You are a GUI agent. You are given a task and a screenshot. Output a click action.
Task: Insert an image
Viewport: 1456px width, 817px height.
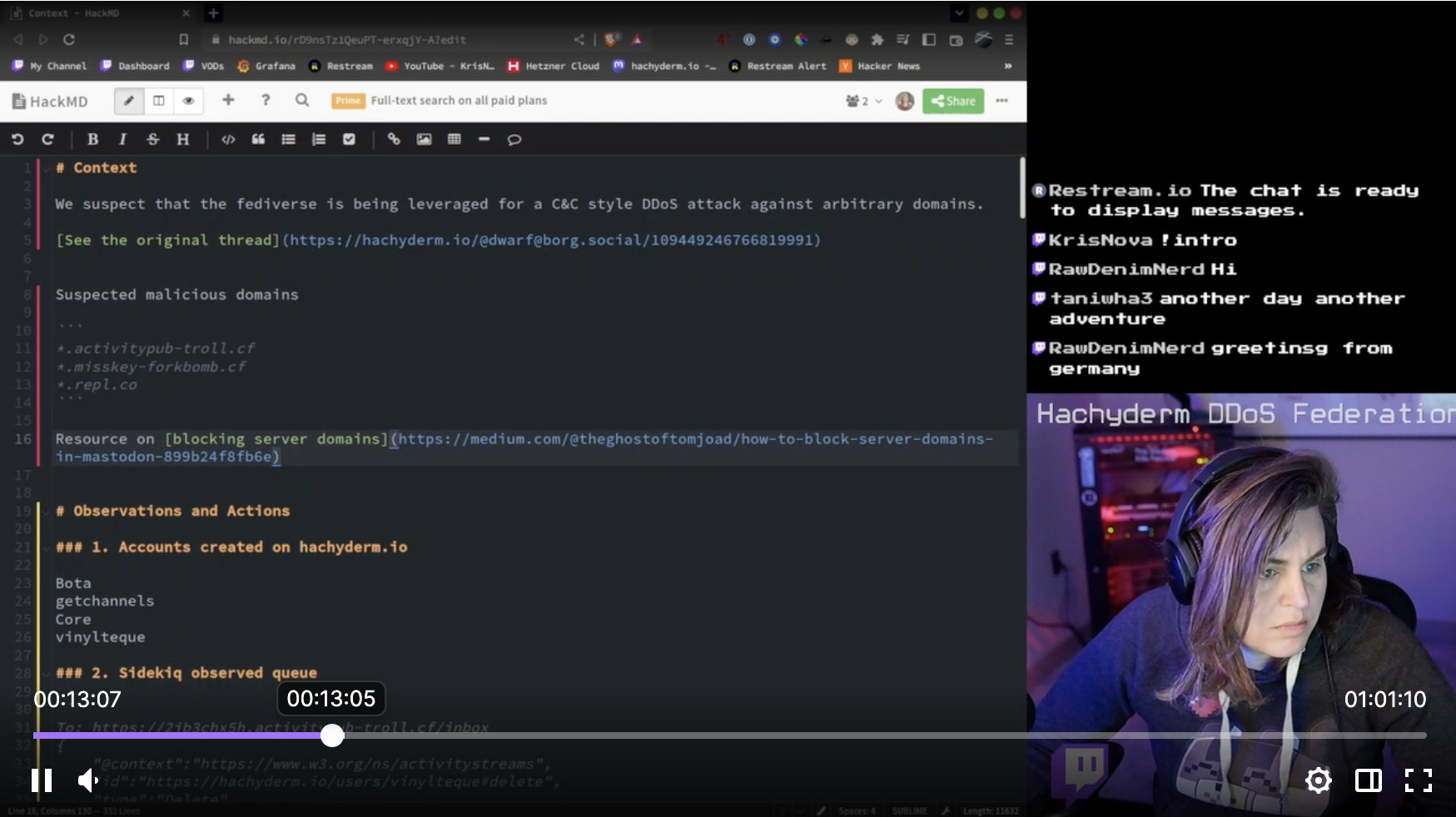(x=424, y=140)
